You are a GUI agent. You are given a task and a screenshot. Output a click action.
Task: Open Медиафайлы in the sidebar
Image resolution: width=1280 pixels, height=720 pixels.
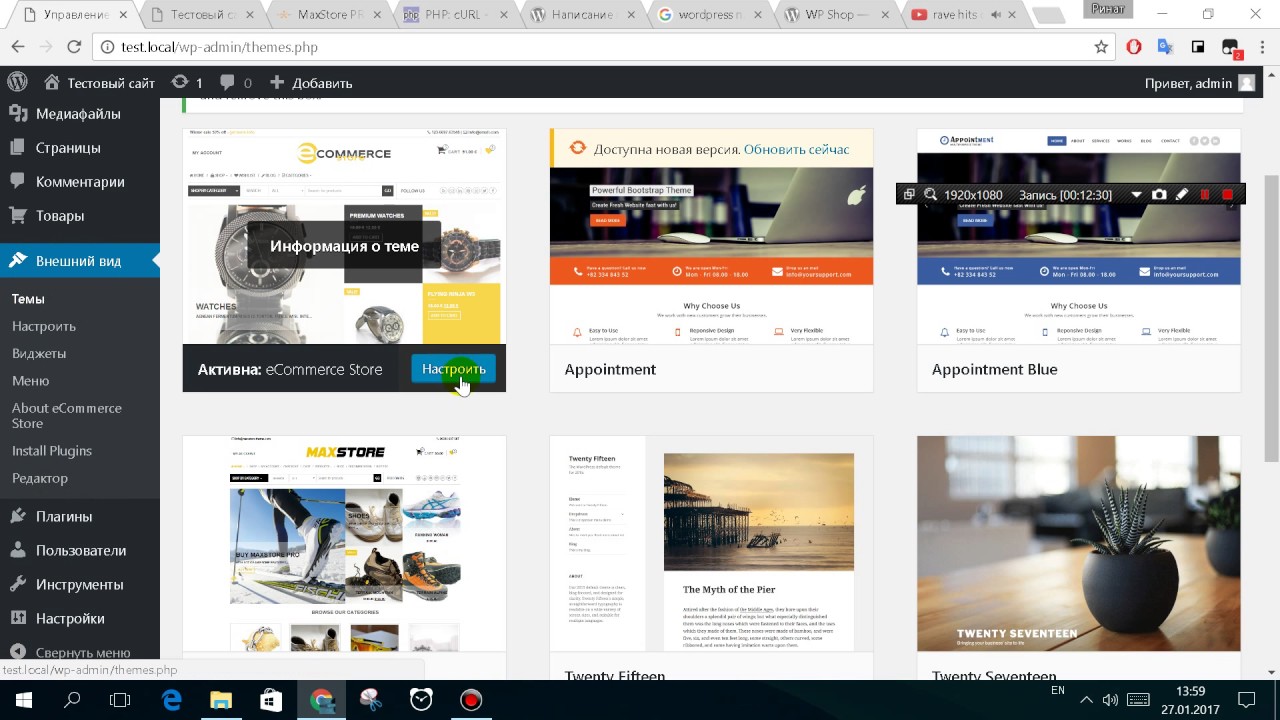[x=80, y=114]
